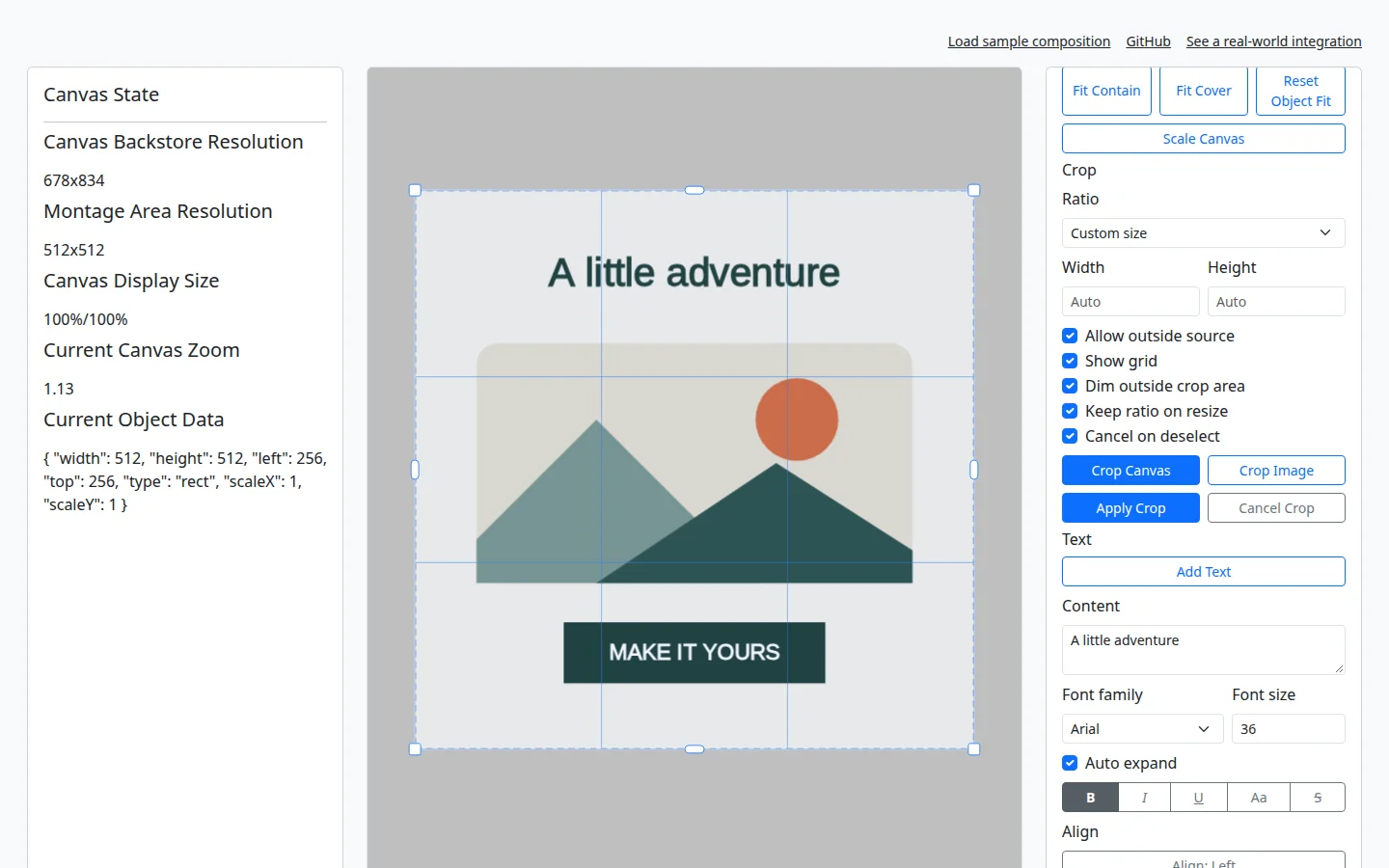Click the Current Object Data JSON text
The image size is (1389, 868).
click(x=185, y=481)
